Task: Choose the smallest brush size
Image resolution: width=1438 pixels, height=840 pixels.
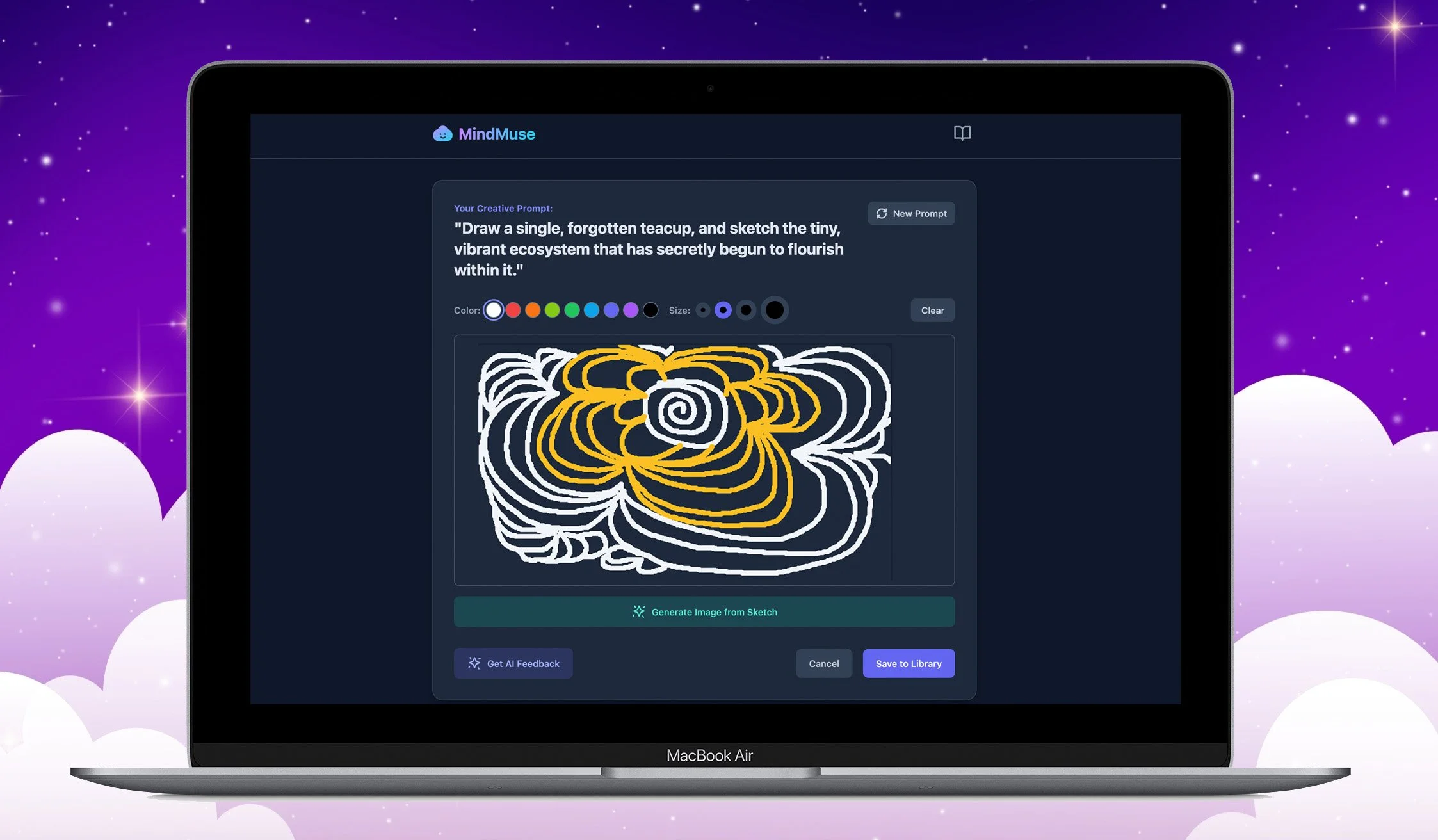Action: point(703,311)
